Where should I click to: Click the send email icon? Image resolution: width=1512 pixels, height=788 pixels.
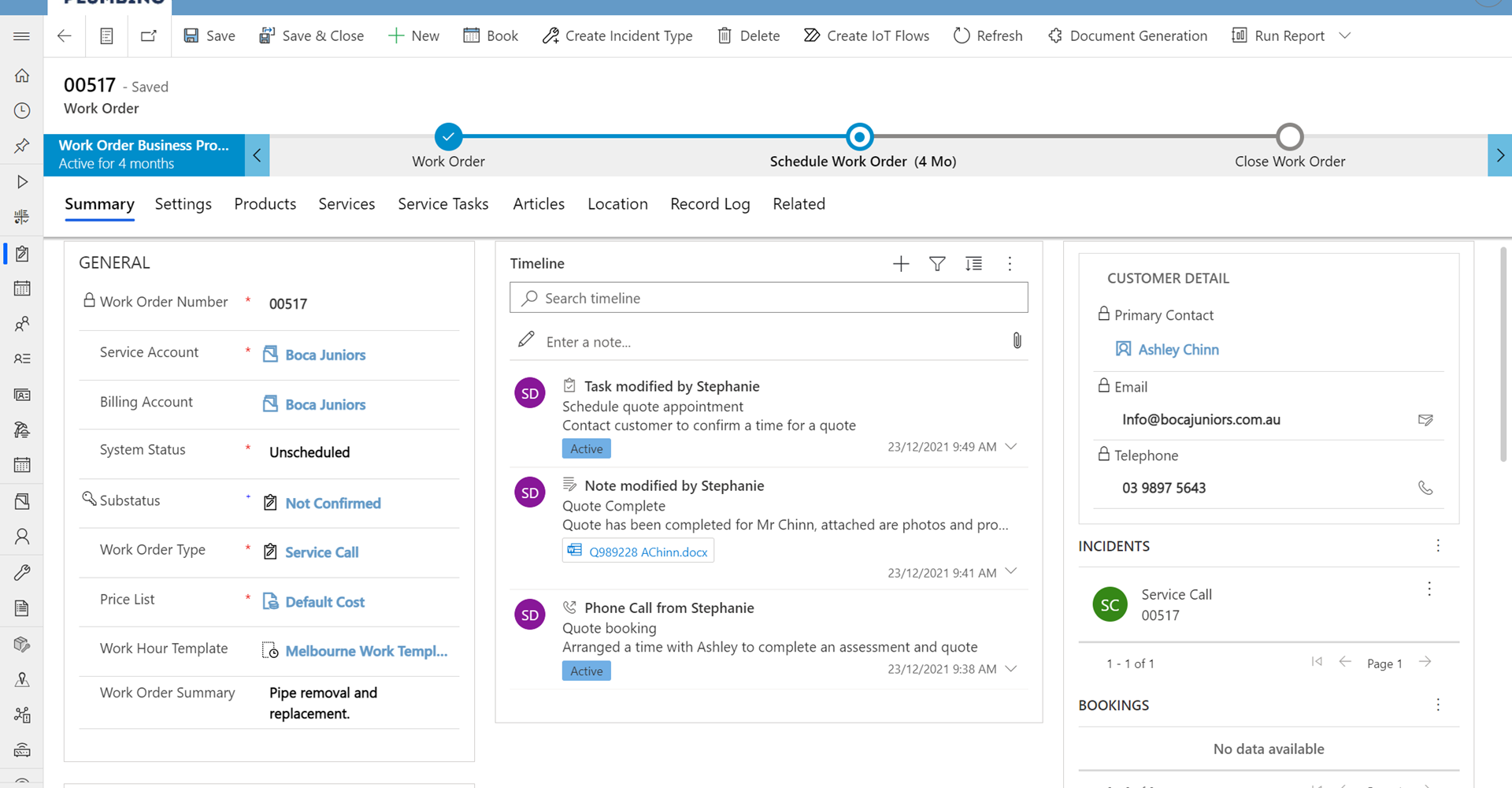tap(1425, 420)
